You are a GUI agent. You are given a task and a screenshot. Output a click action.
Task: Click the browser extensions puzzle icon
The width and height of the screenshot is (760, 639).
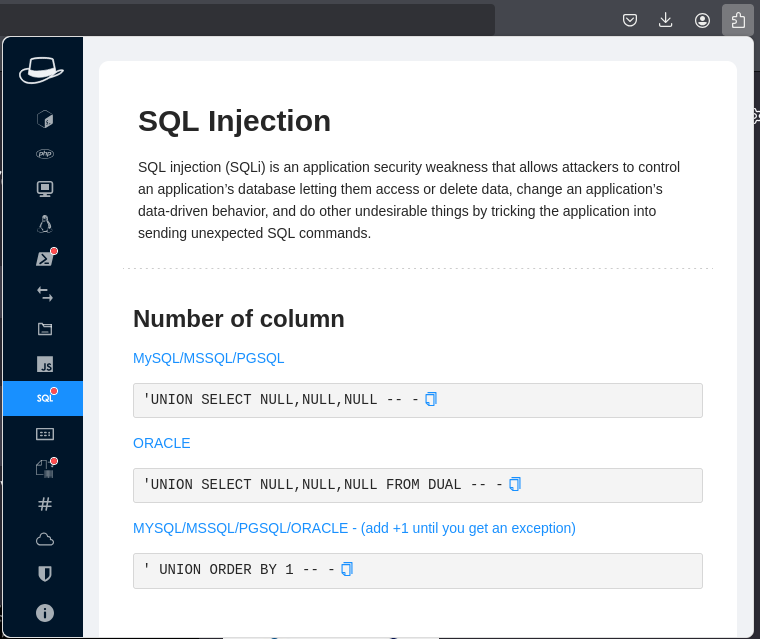tap(738, 20)
